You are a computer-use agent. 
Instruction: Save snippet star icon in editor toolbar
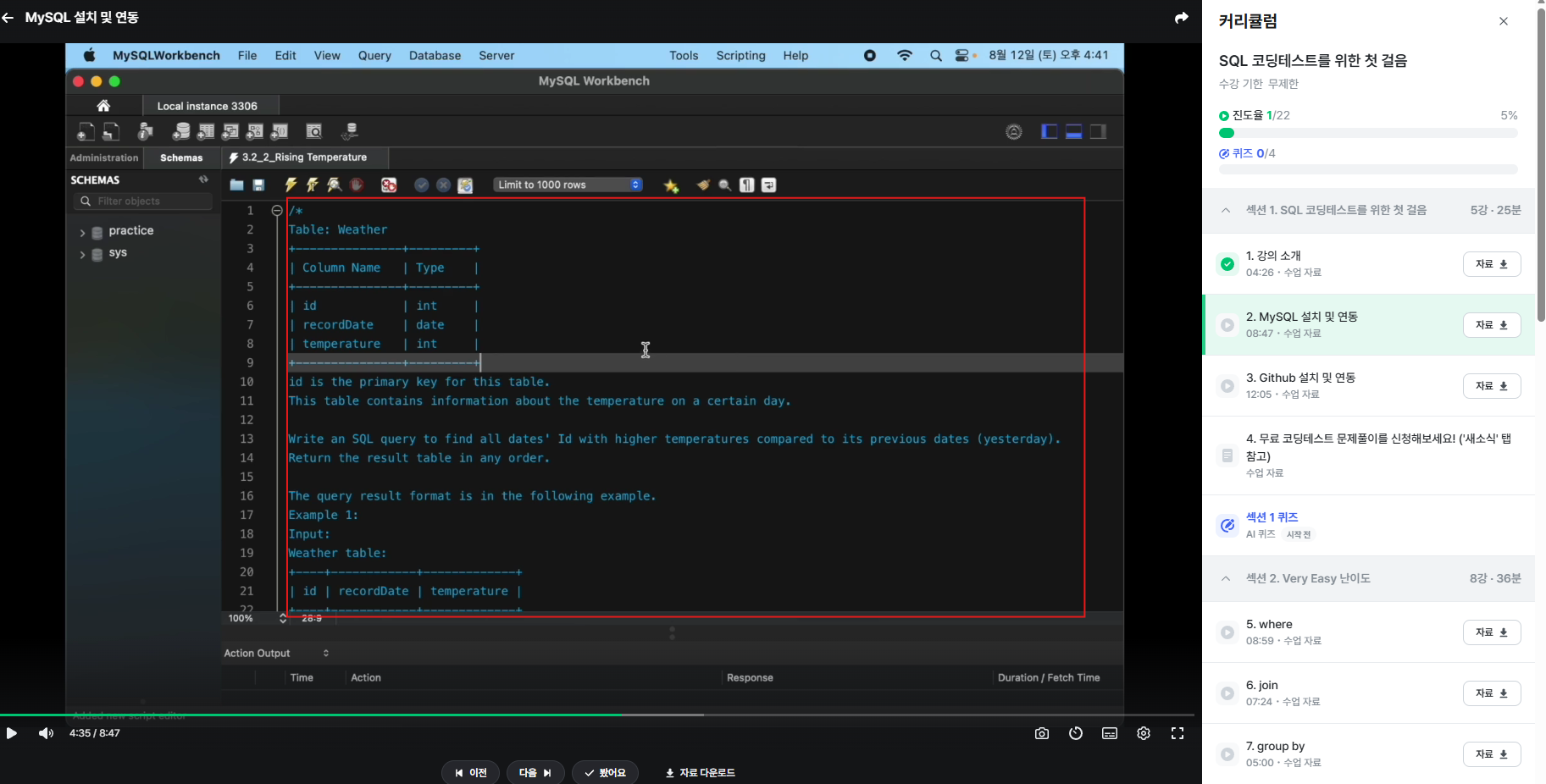[672, 186]
